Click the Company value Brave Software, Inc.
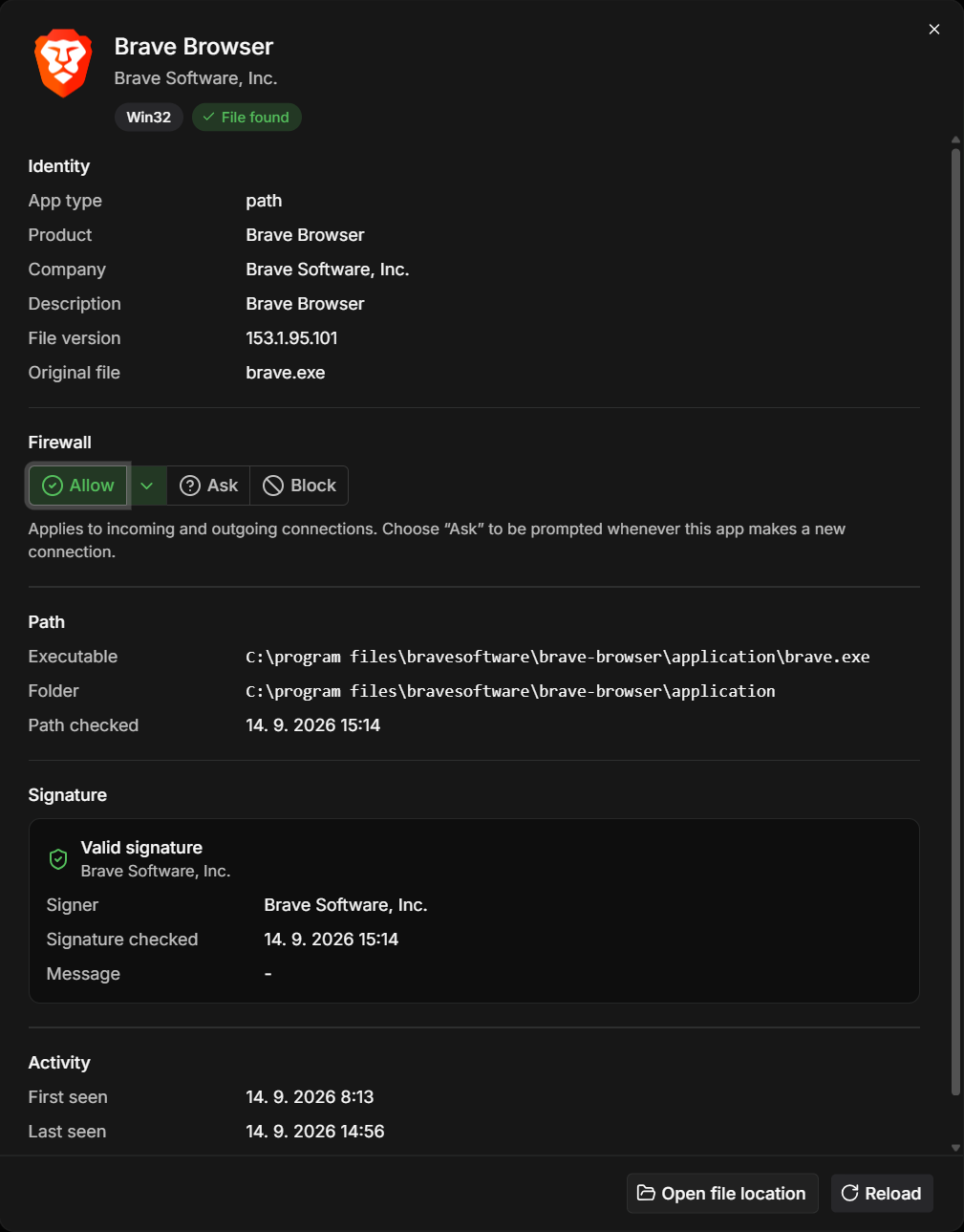964x1232 pixels. (328, 270)
